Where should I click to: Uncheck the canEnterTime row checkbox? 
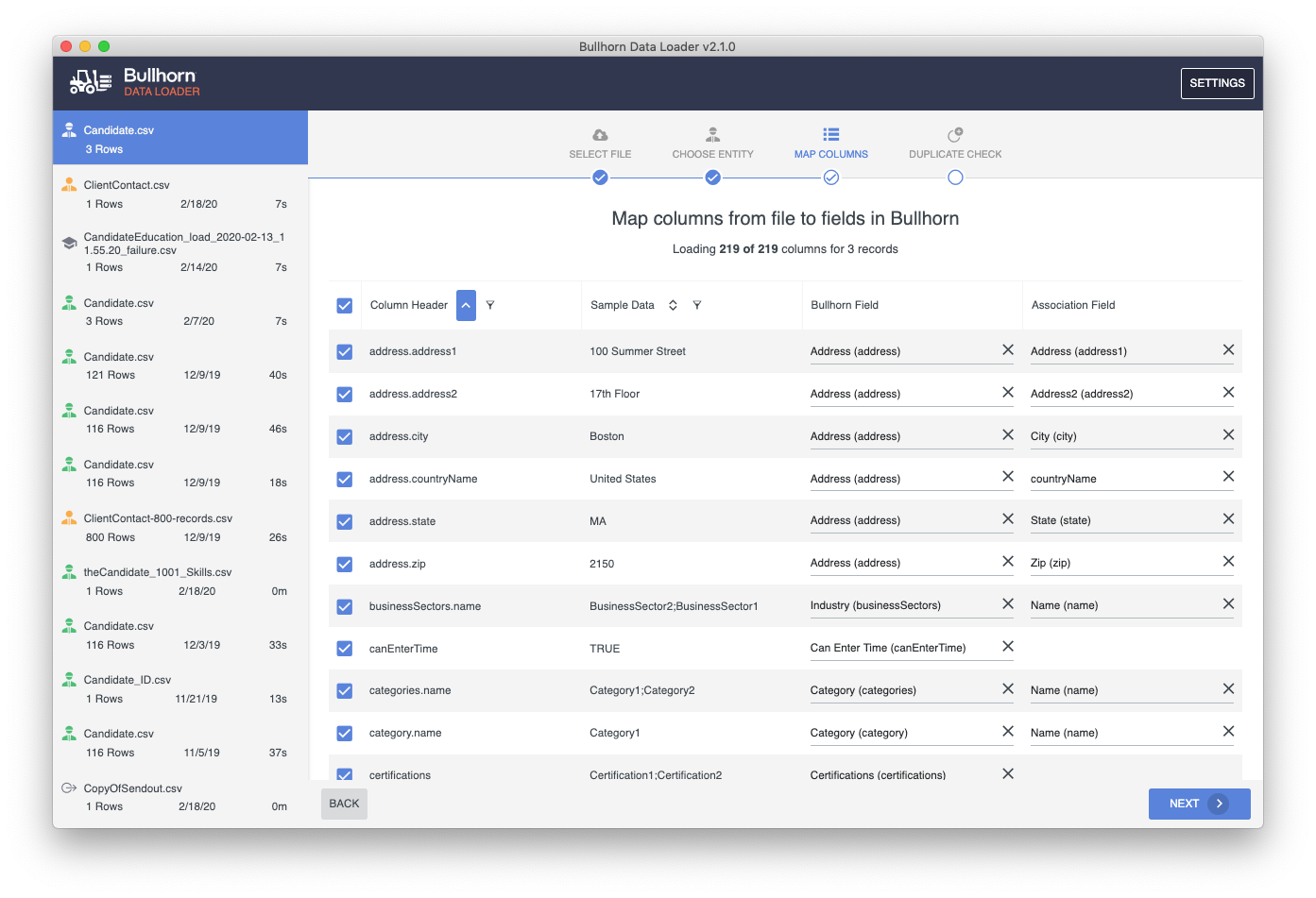coord(345,649)
